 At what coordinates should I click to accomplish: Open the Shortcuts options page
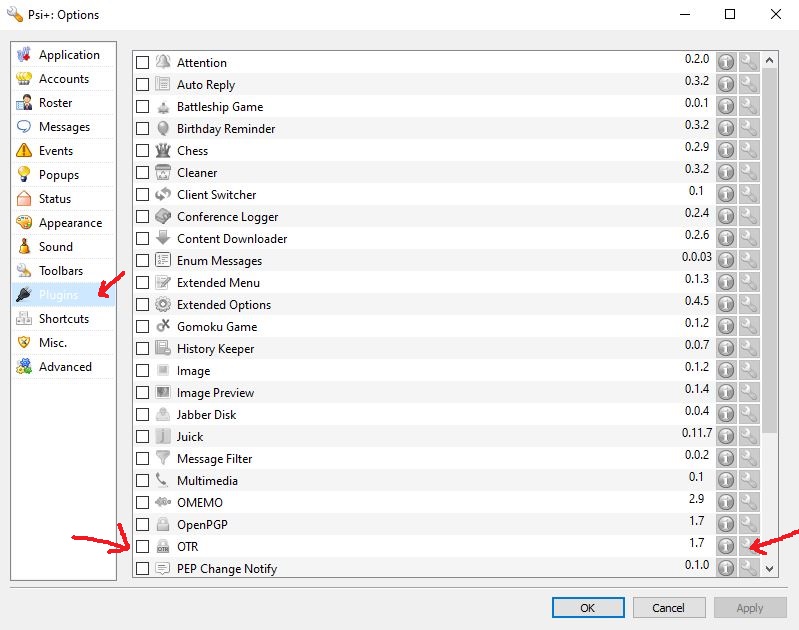click(x=63, y=319)
